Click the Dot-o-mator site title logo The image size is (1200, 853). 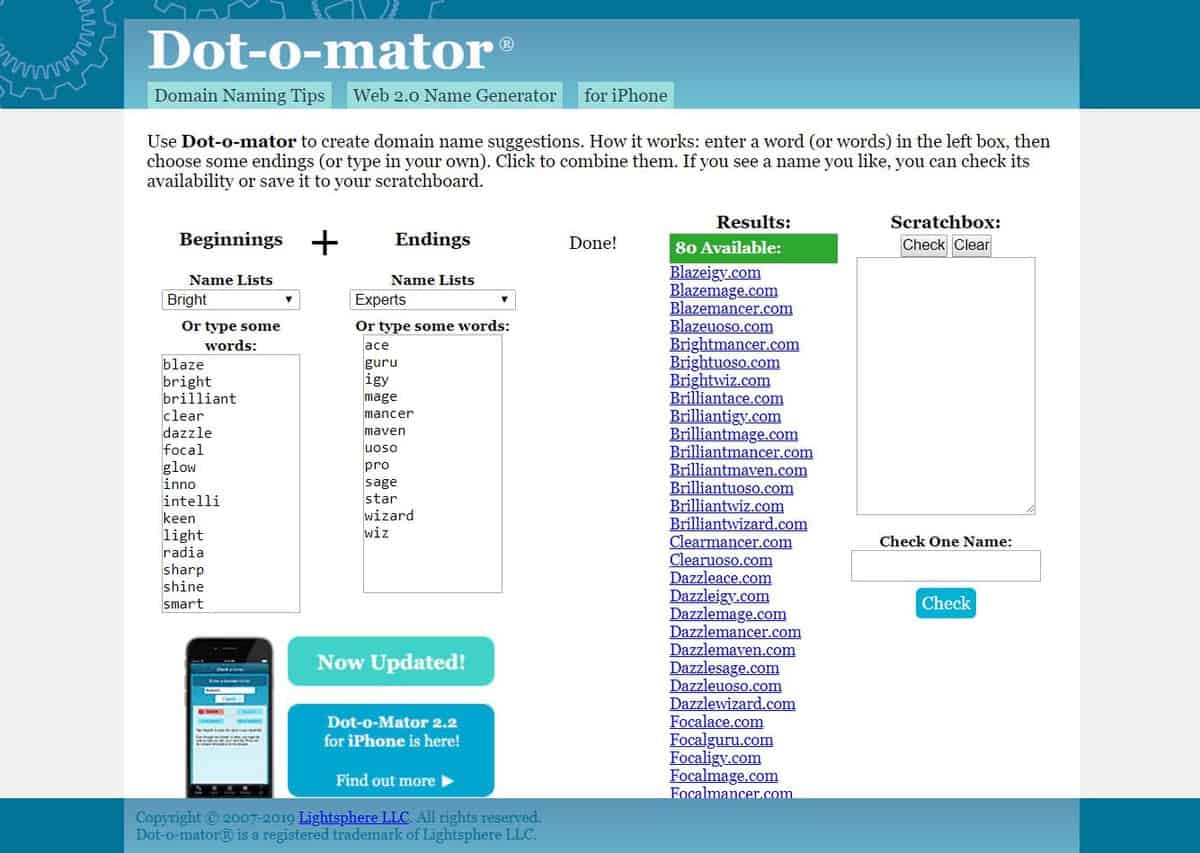[x=331, y=50]
